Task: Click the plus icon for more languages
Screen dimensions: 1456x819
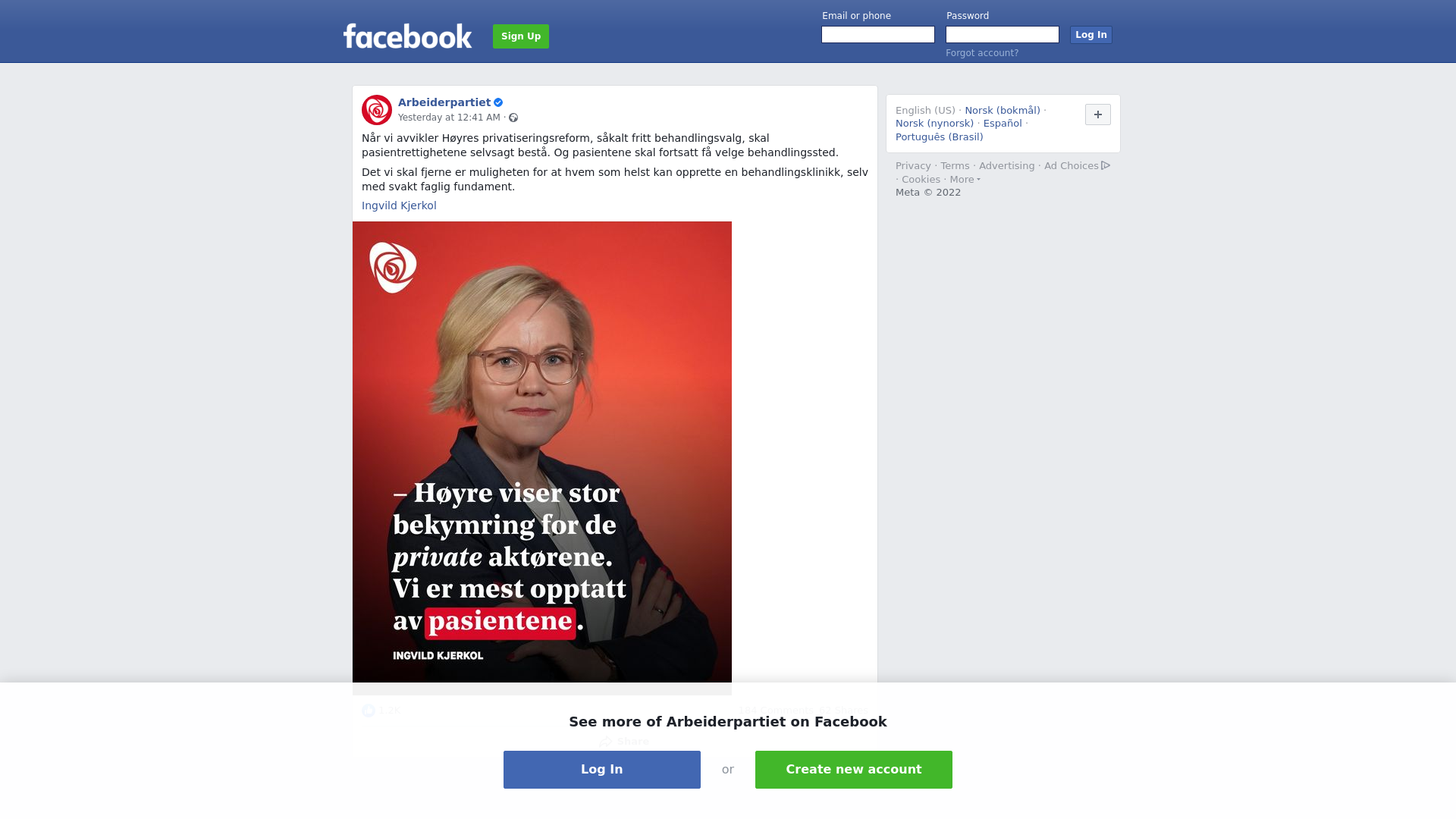Action: 1097,115
